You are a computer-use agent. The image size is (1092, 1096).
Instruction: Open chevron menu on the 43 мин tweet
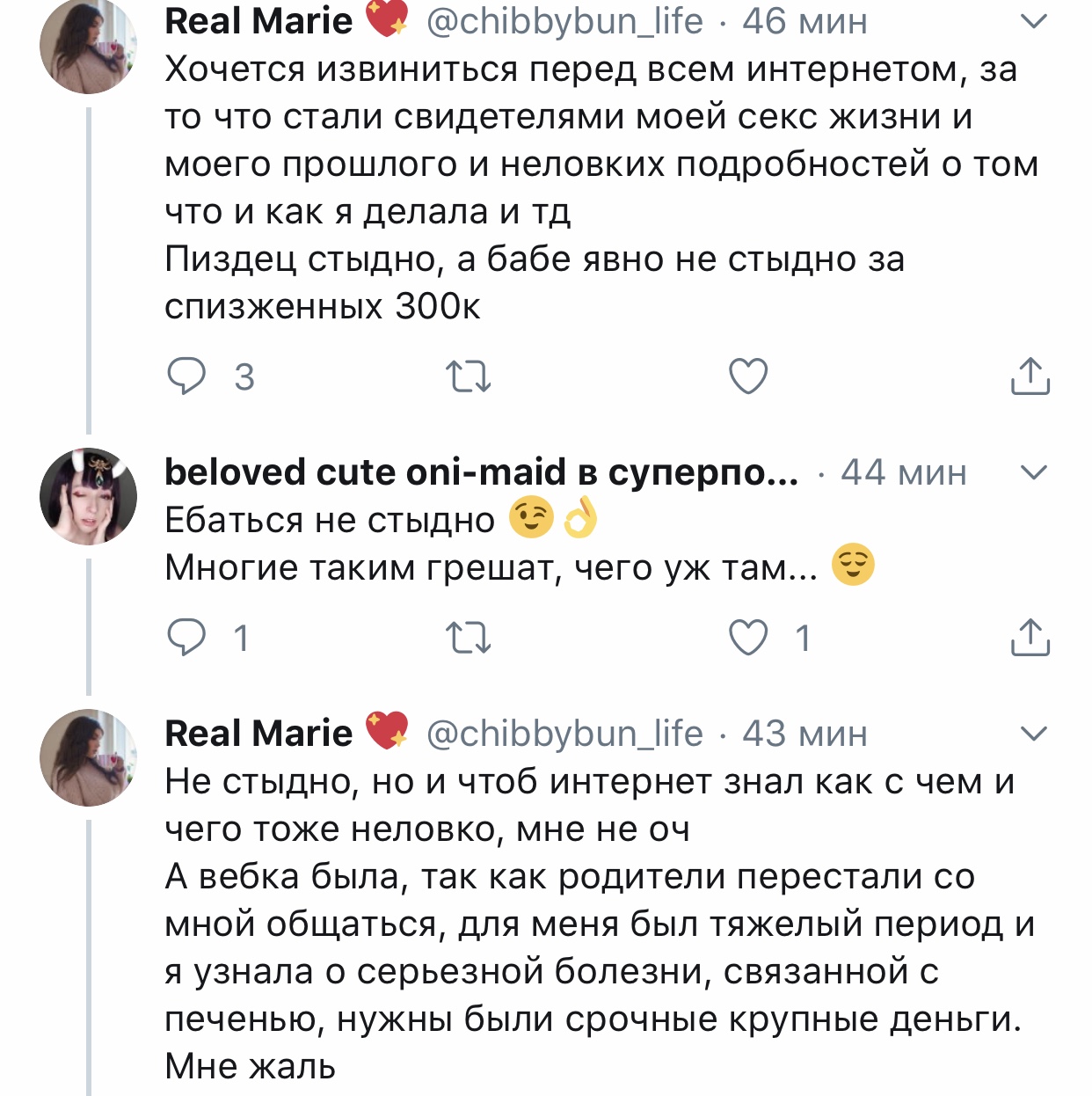pyautogui.click(x=1035, y=733)
